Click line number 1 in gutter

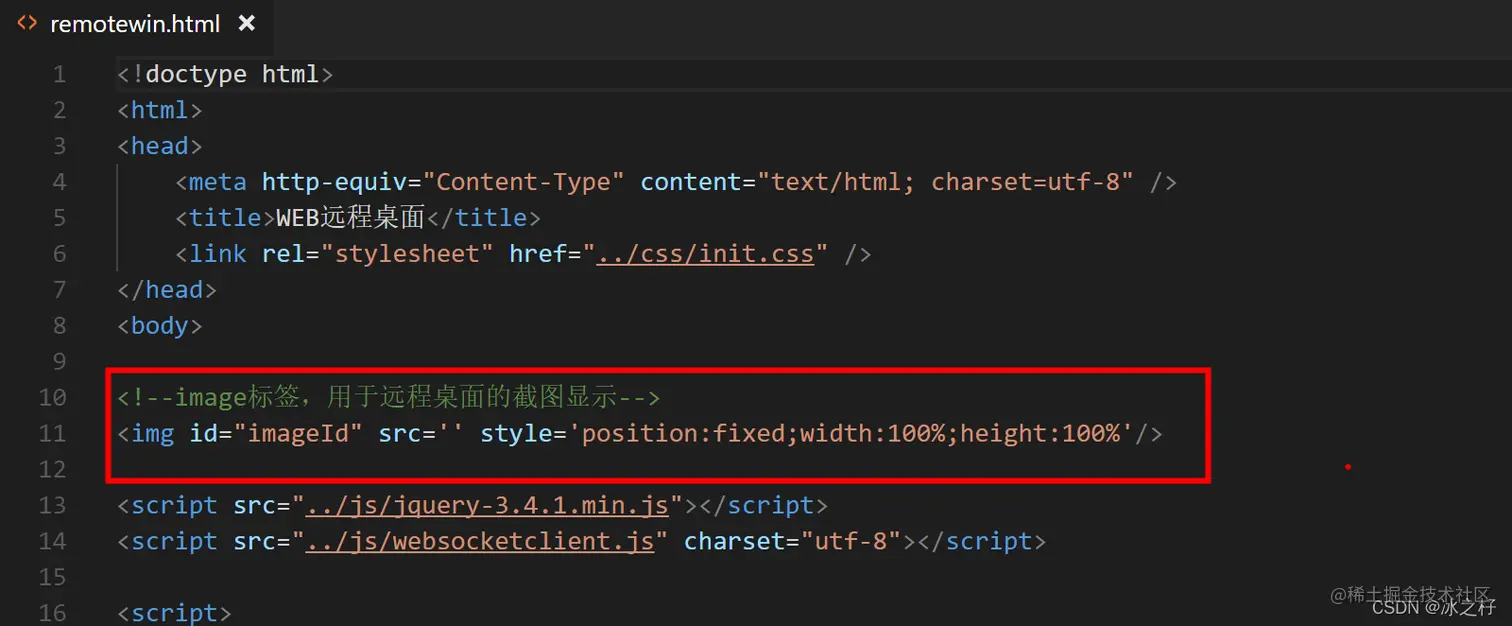(59, 74)
